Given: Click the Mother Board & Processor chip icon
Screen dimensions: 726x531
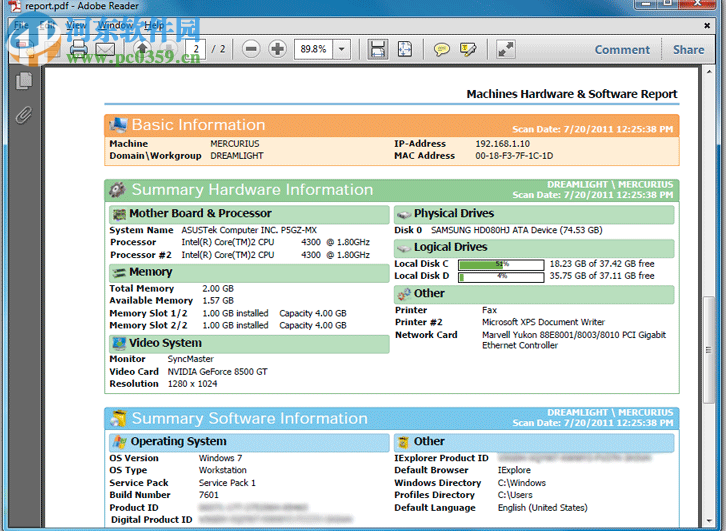Looking at the screenshot, I should point(119,214).
